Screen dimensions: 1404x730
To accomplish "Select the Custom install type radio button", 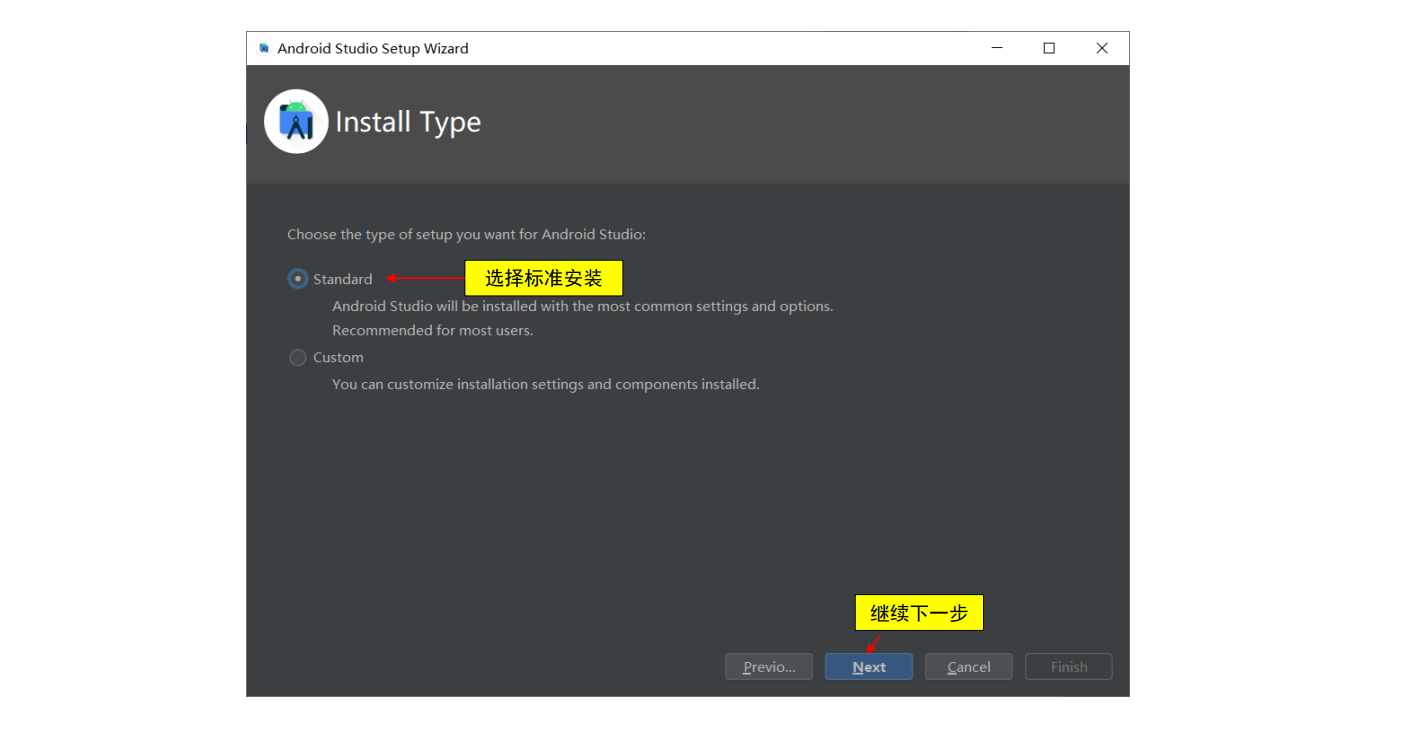I will 298,357.
